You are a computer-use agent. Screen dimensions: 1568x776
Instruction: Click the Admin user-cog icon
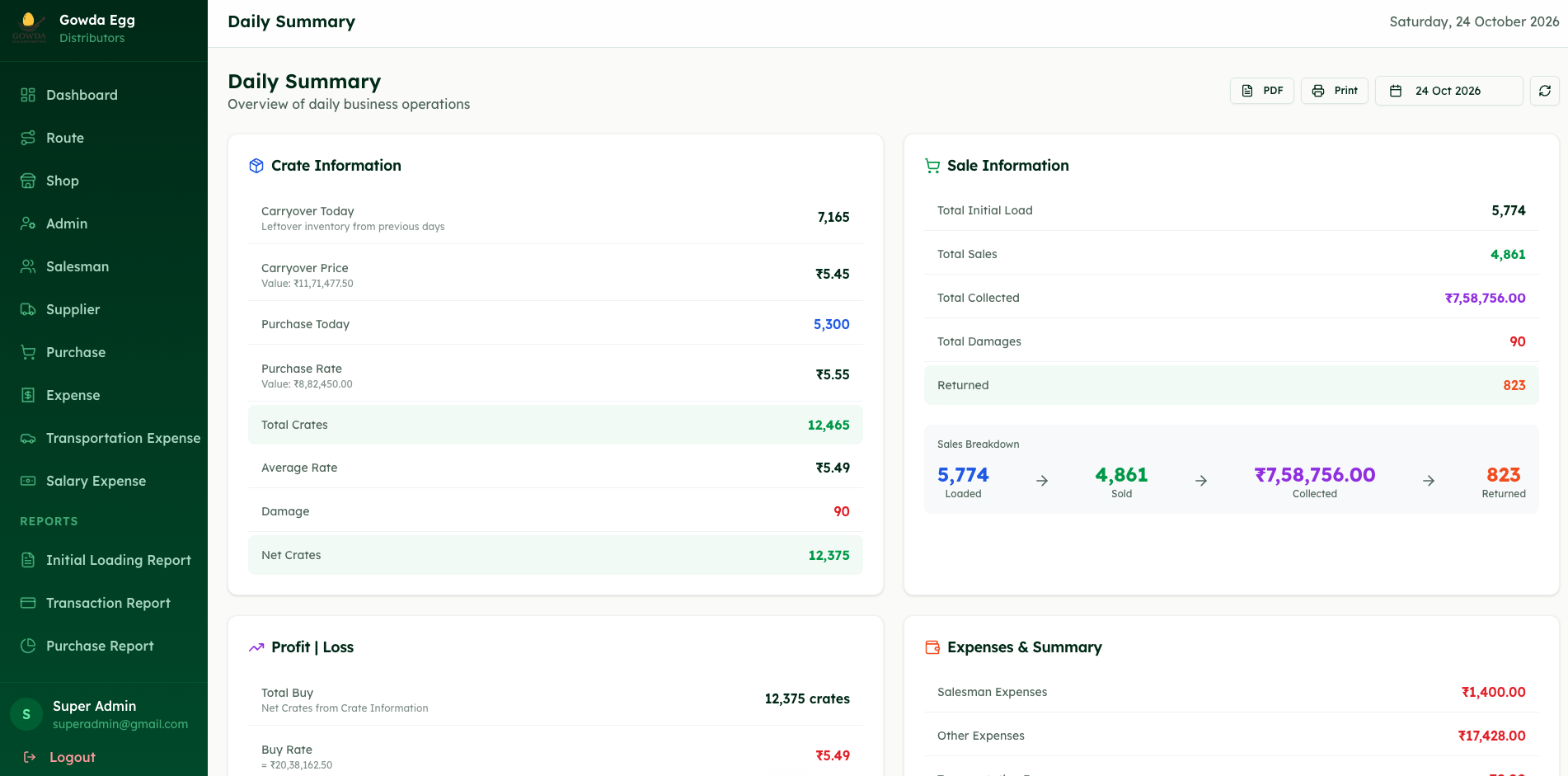coord(28,223)
